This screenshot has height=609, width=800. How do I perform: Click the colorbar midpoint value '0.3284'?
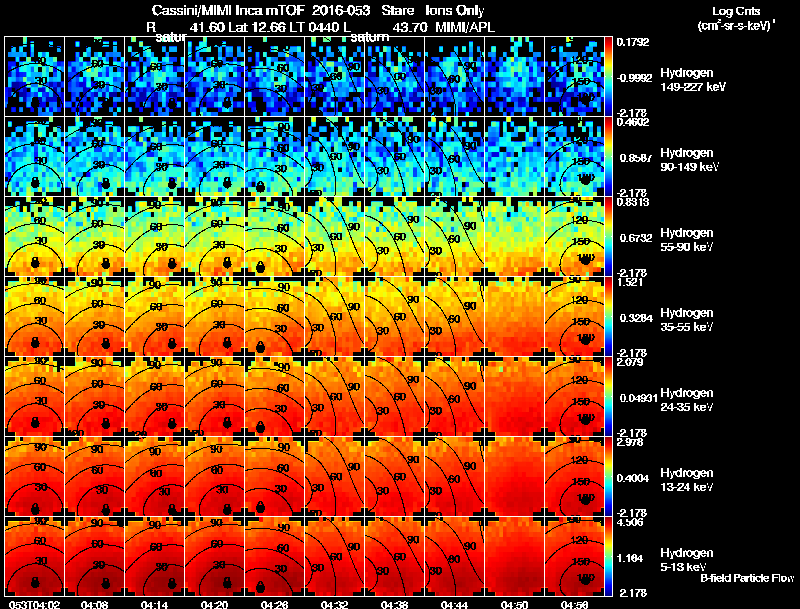pyautogui.click(x=636, y=318)
